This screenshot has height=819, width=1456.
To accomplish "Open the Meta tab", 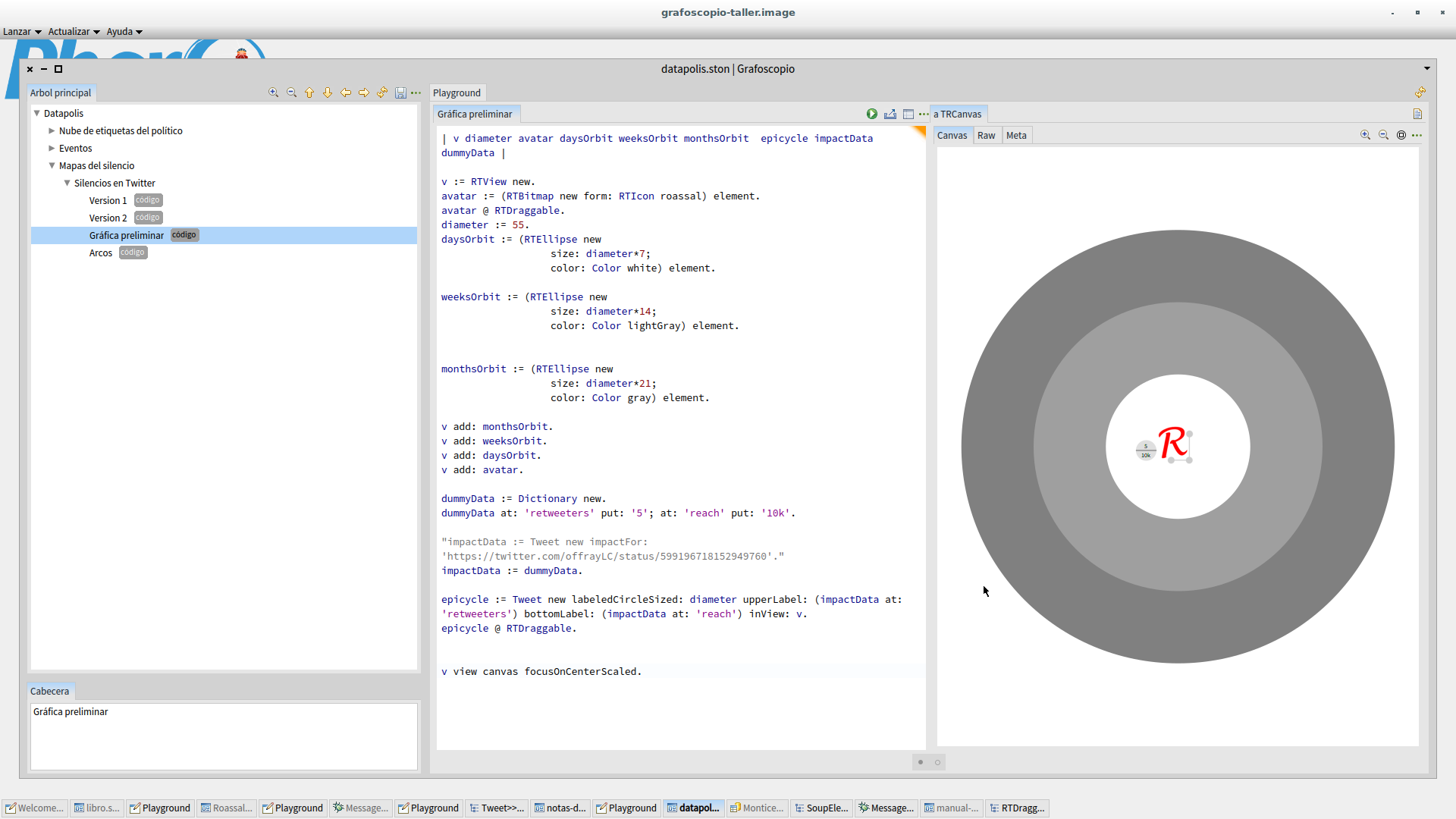I will 1016,135.
